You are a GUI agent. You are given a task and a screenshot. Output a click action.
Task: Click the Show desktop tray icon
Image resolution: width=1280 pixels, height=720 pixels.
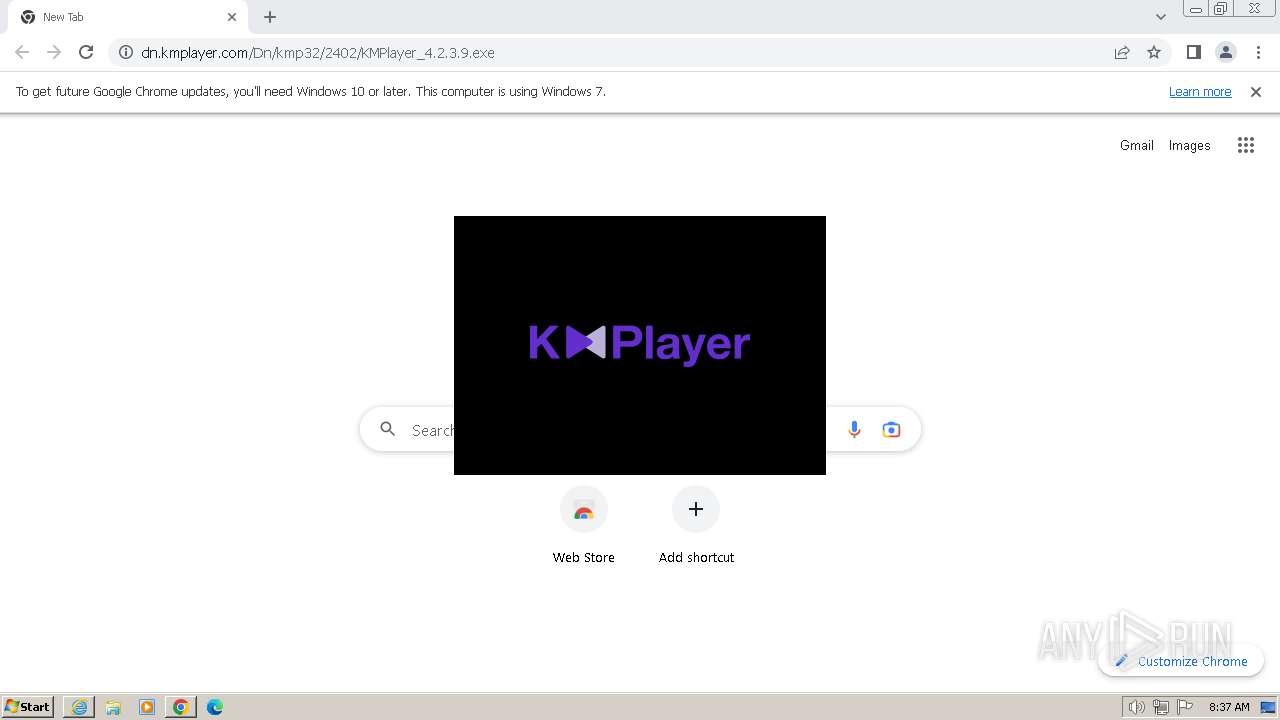click(x=1269, y=707)
